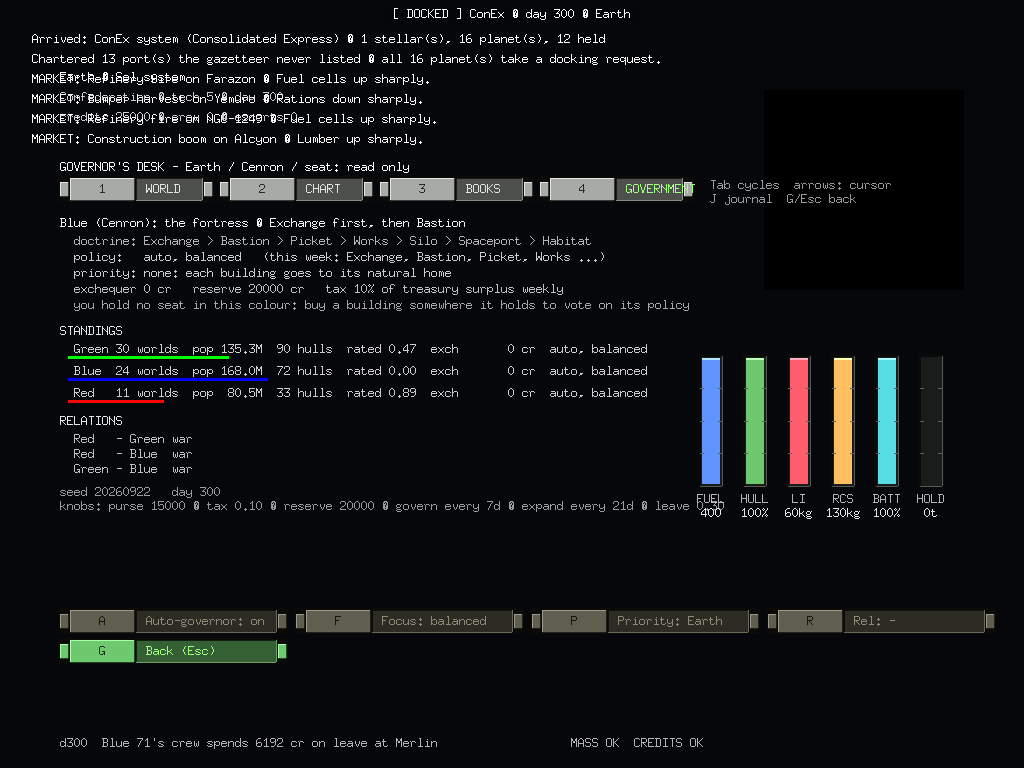1024x768 pixels.
Task: Click the green Back (Esc) button
Action: click(x=173, y=651)
